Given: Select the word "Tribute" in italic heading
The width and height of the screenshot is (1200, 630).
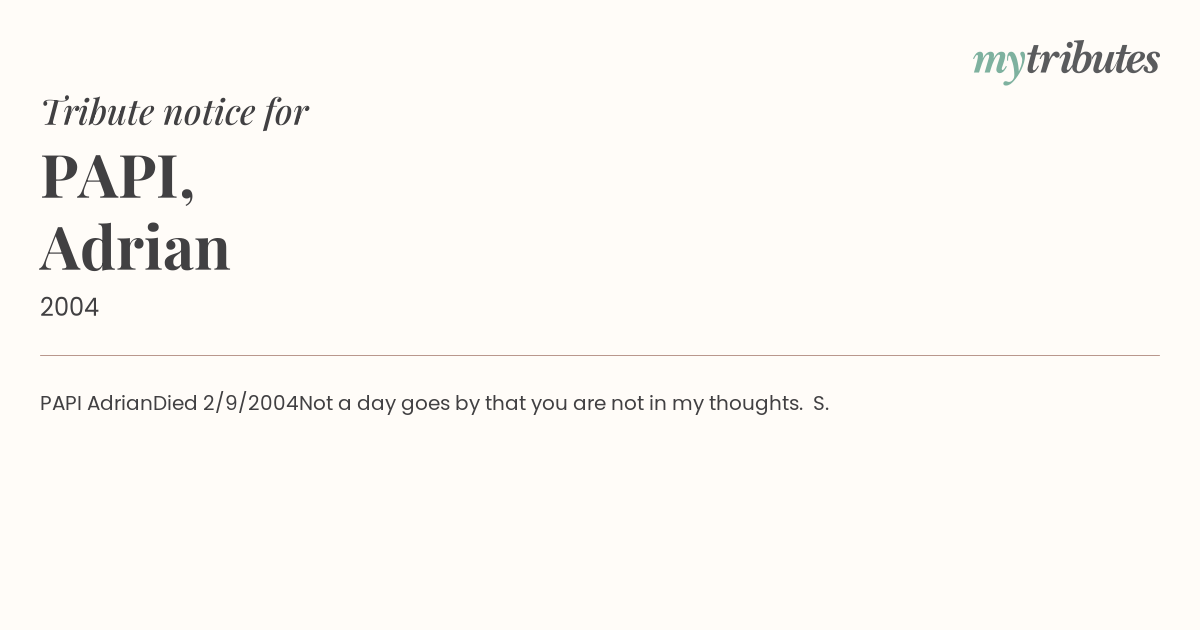Looking at the screenshot, I should click(x=97, y=112).
